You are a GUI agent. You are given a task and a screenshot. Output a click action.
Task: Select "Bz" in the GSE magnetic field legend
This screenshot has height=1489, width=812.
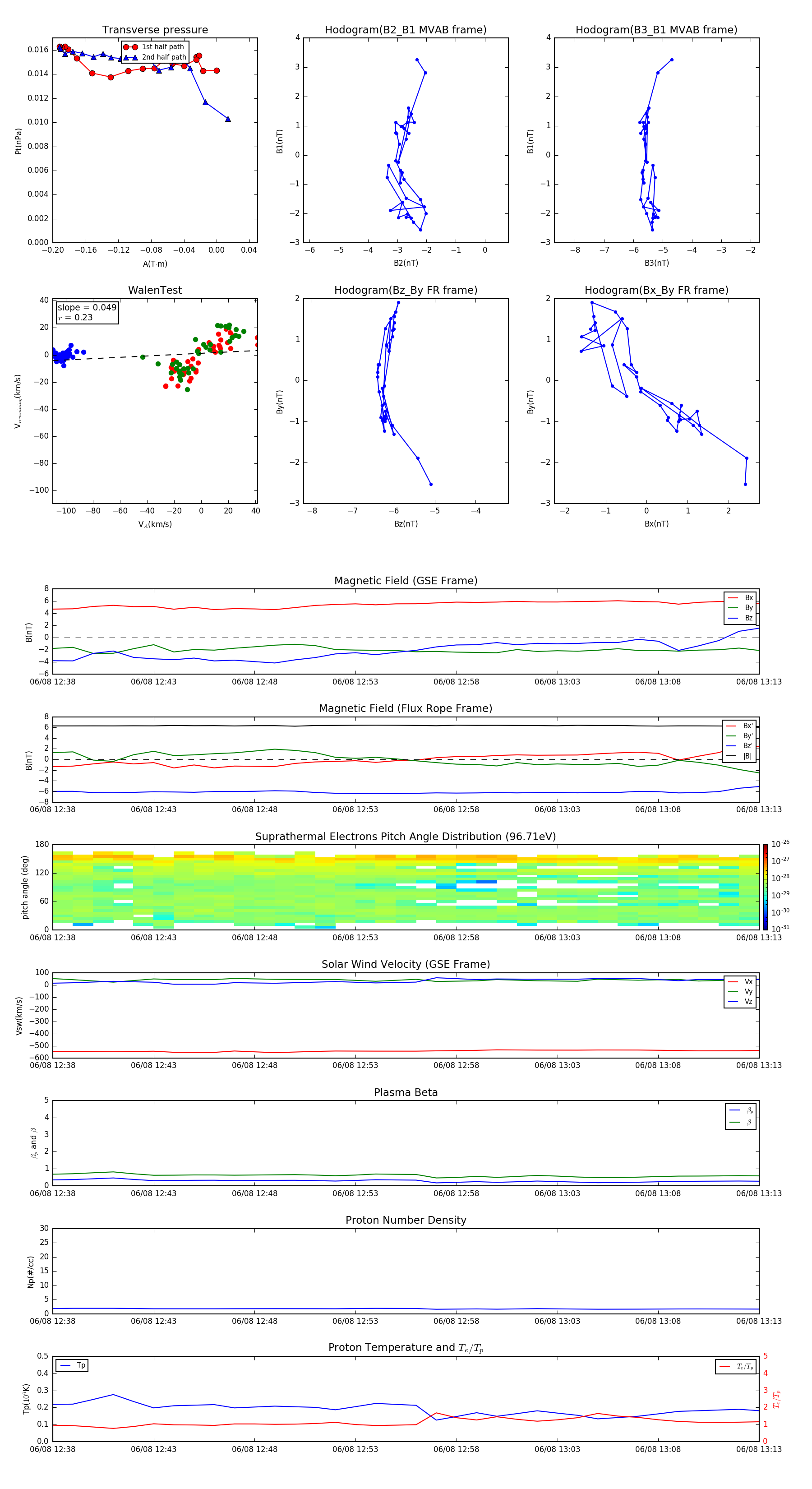point(740,618)
